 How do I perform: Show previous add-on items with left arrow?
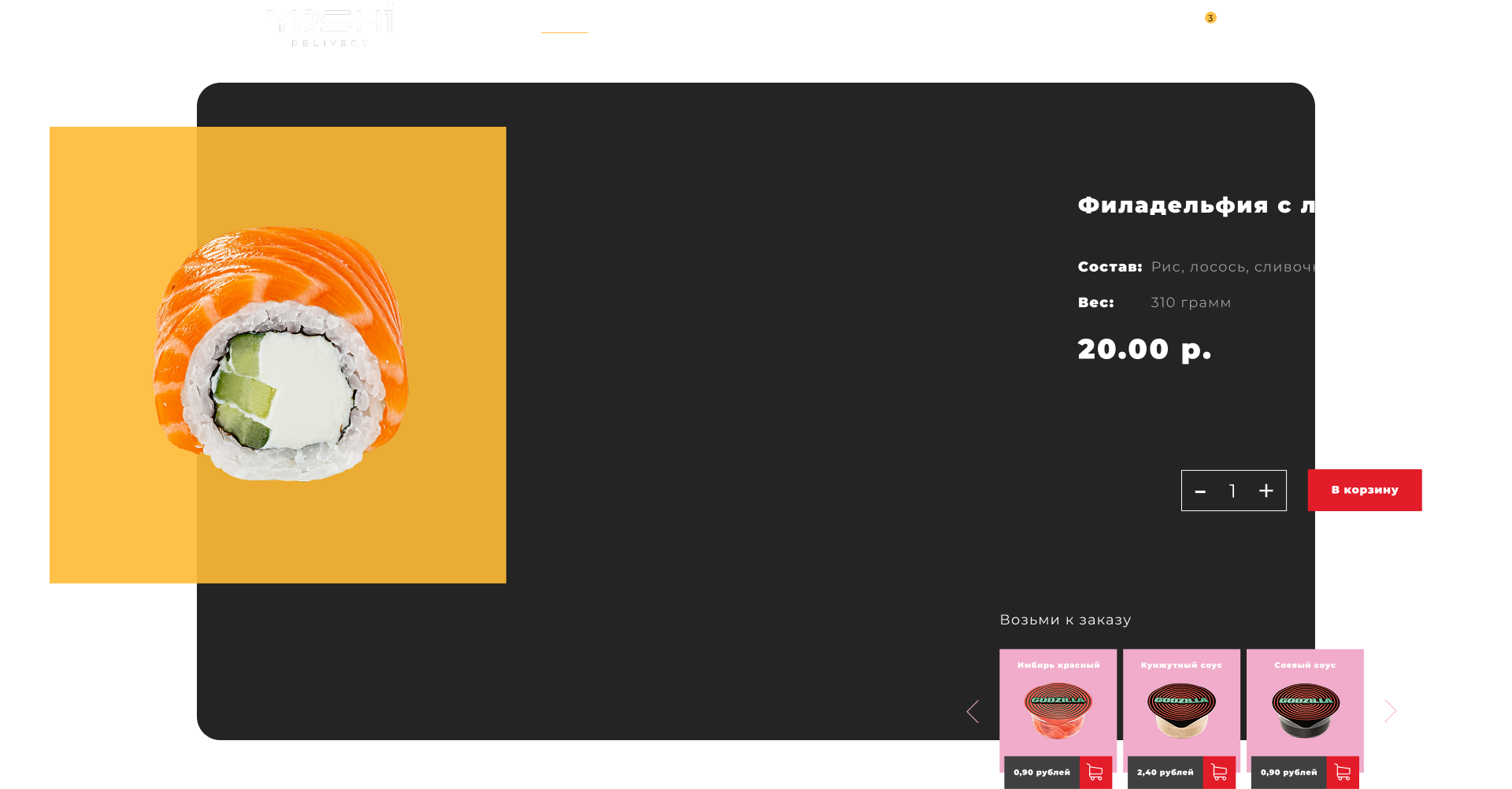973,712
